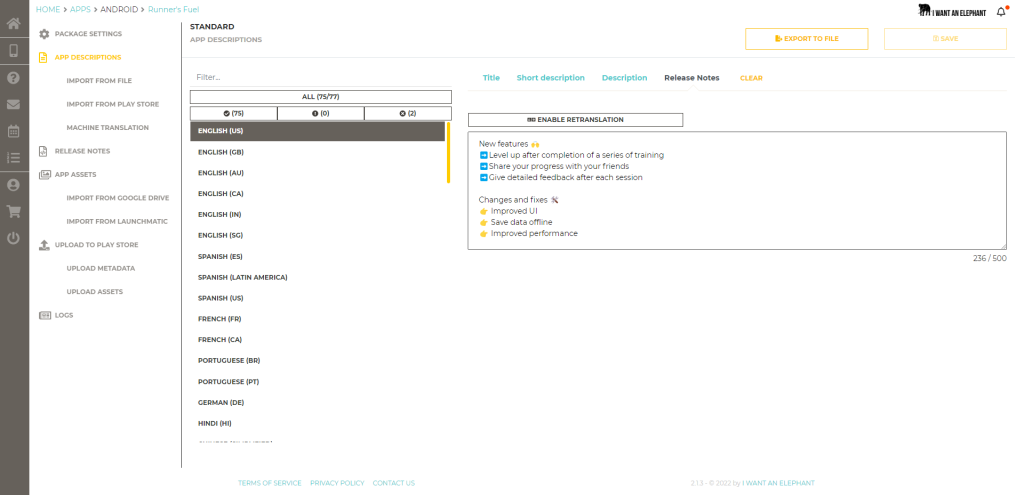Filter by completed languages (75)
Viewport: 1024px width, 495px height.
tap(233, 114)
